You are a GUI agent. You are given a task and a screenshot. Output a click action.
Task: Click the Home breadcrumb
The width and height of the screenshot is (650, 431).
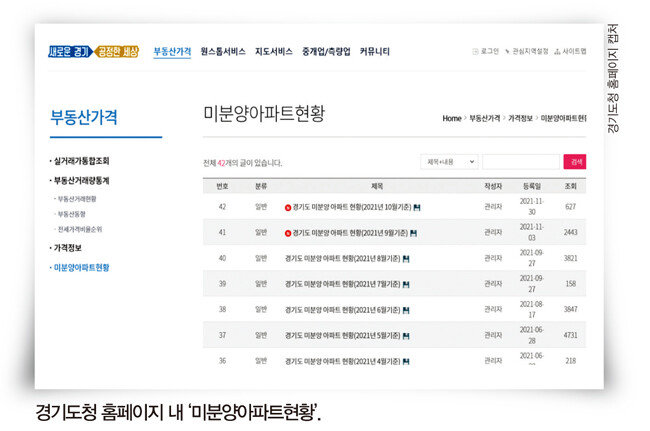(452, 119)
